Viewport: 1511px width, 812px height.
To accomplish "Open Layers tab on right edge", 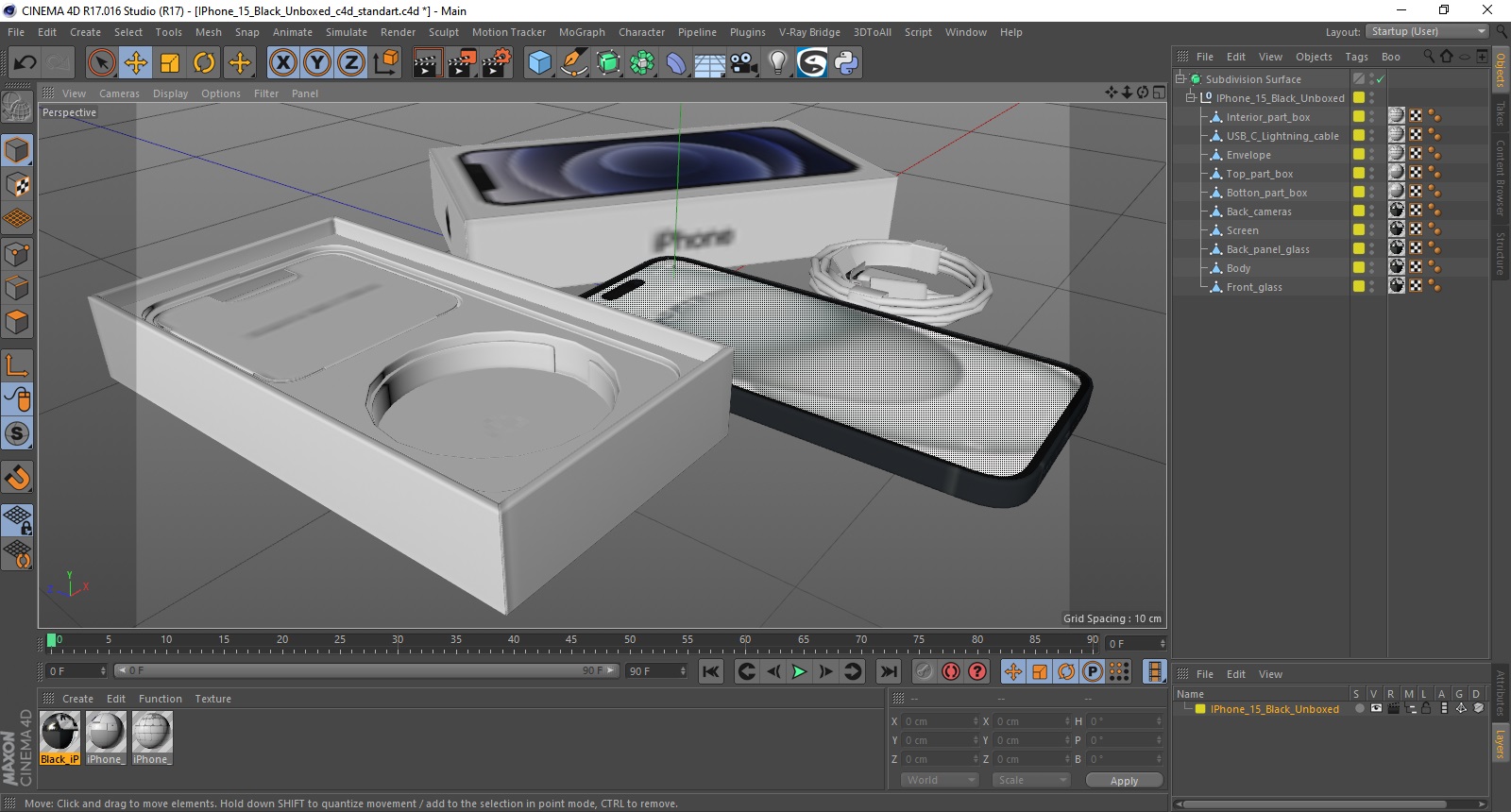I will point(1501,743).
